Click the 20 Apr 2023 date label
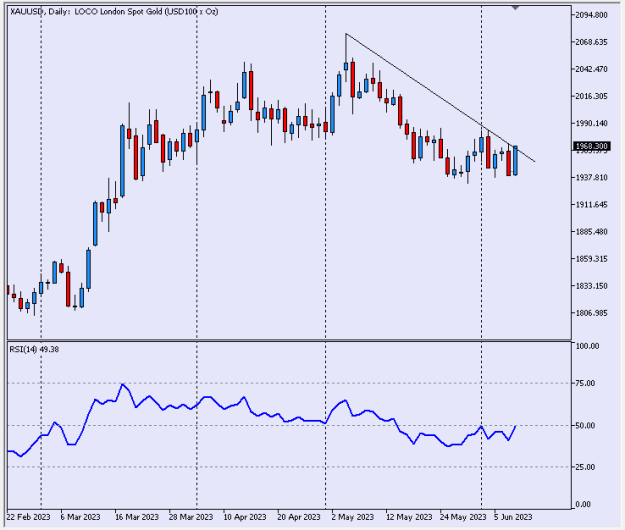The image size is (625, 530). pos(299,517)
